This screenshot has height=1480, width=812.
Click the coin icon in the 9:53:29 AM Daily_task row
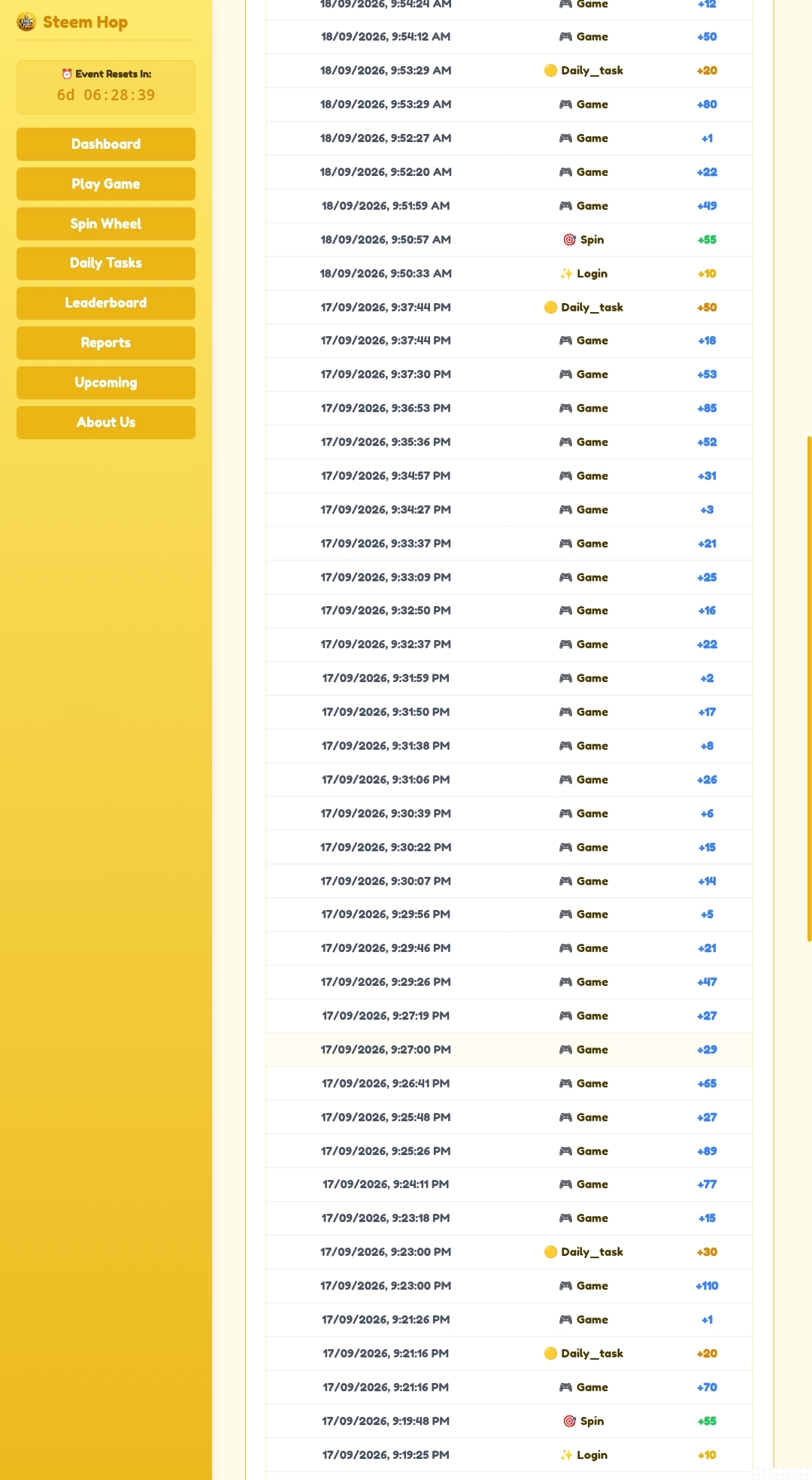(550, 70)
